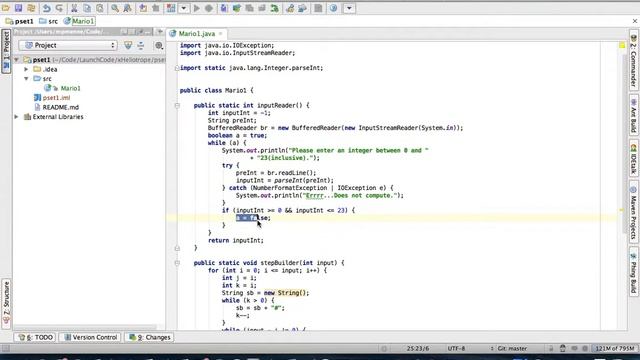
Task: Expand the .idea folder
Action: pos(26,69)
